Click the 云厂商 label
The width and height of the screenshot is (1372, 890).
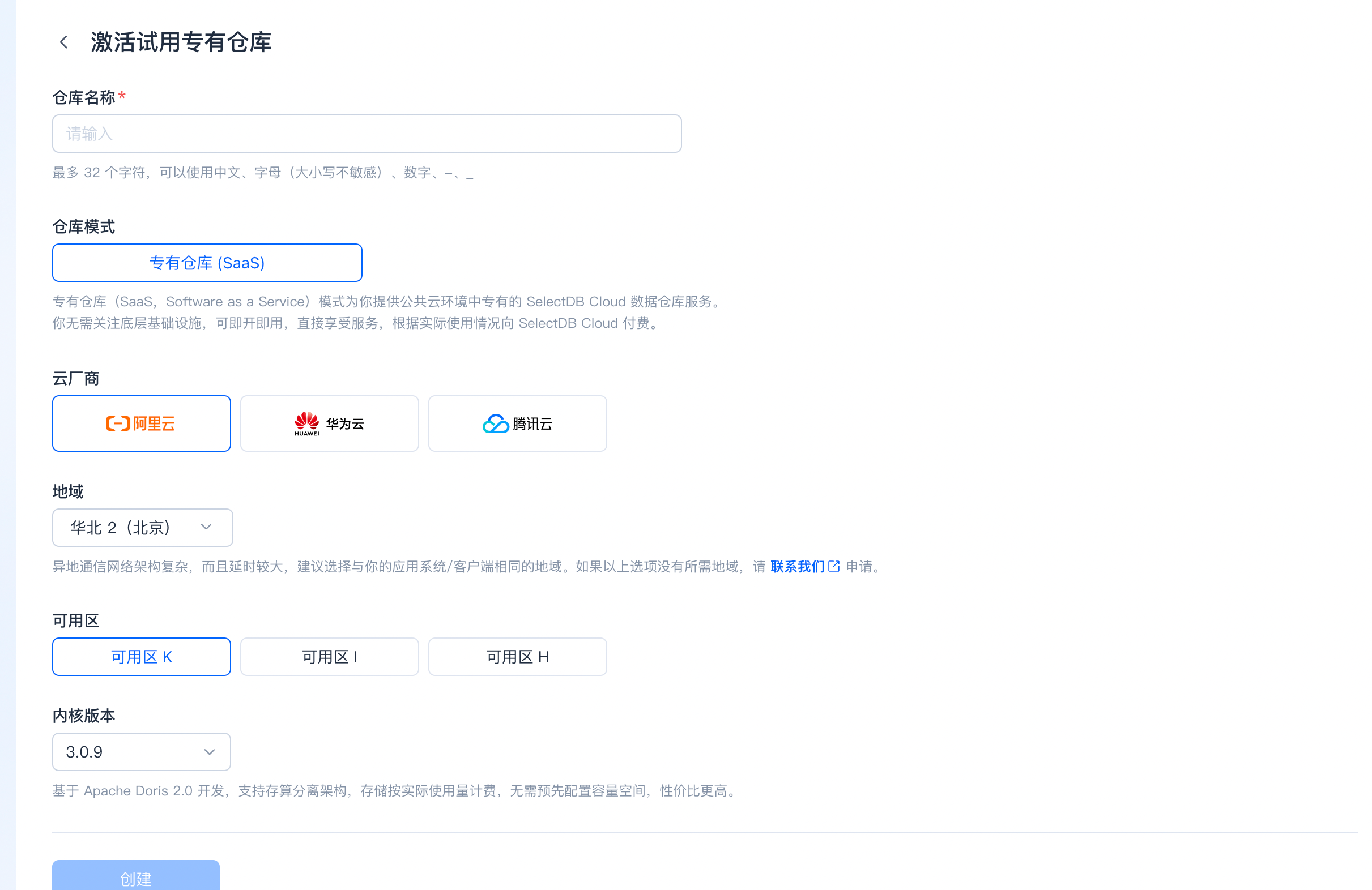pyautogui.click(x=75, y=378)
